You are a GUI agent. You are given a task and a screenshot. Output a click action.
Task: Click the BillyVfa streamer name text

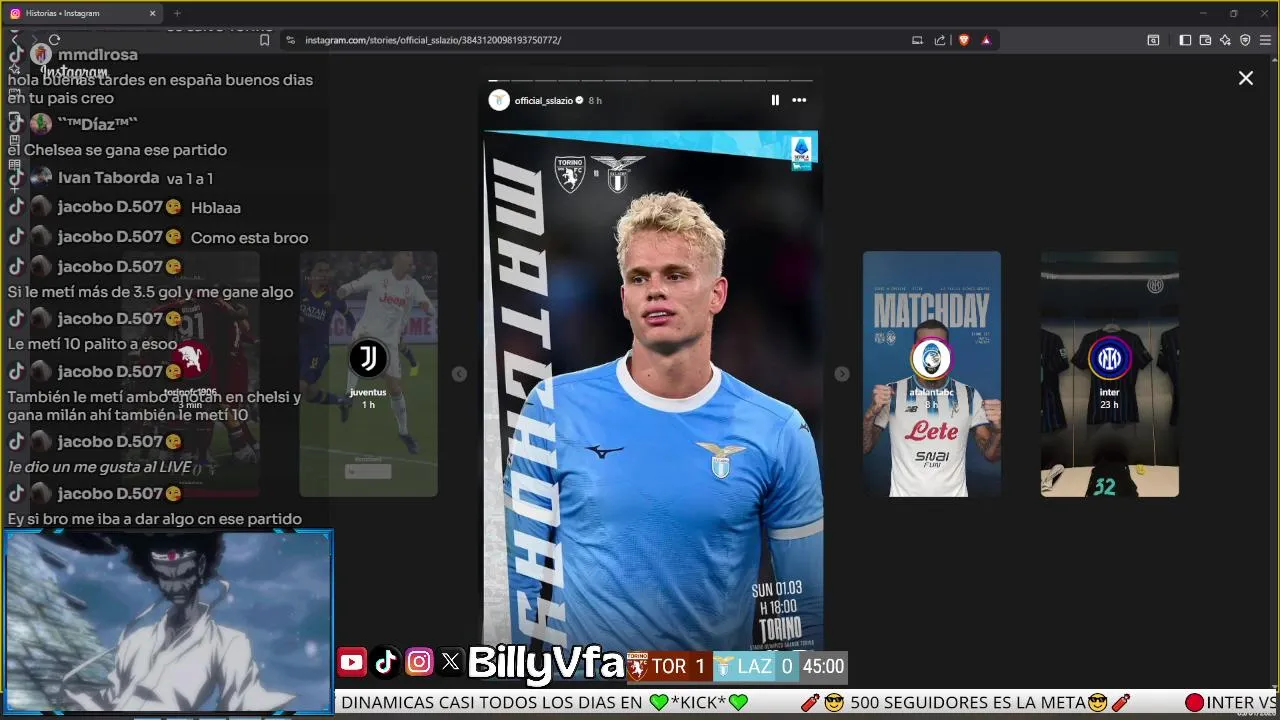click(546, 662)
